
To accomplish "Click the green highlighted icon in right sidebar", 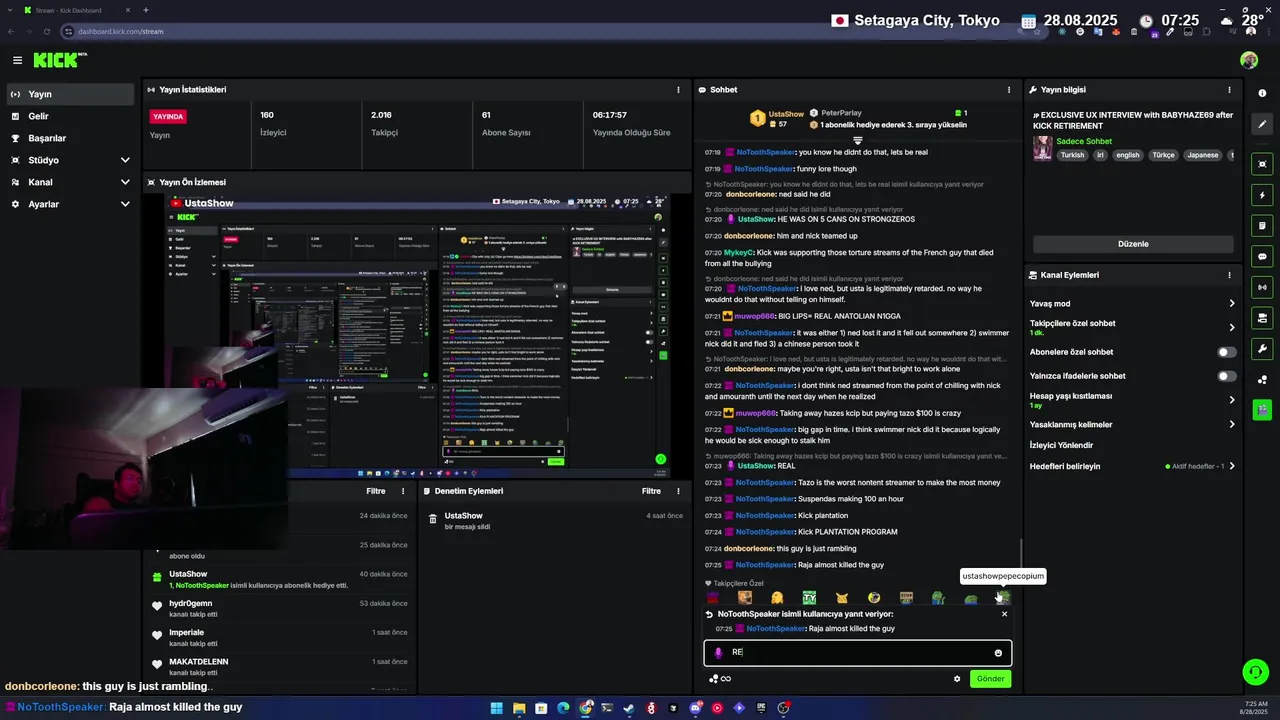I will tap(1262, 409).
